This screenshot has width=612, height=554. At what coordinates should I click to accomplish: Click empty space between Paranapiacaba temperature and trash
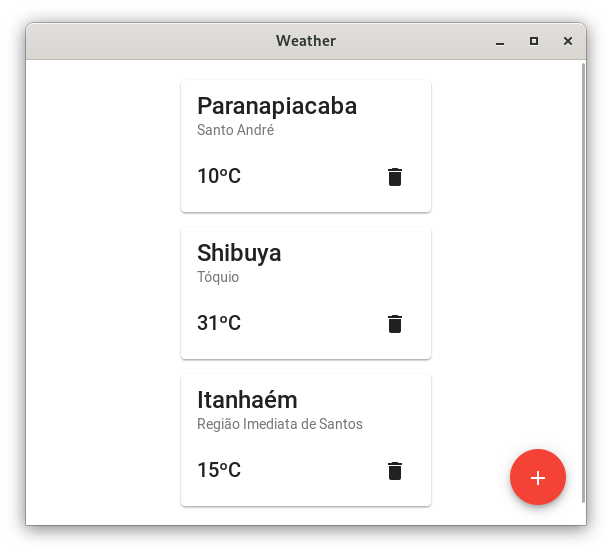310,177
